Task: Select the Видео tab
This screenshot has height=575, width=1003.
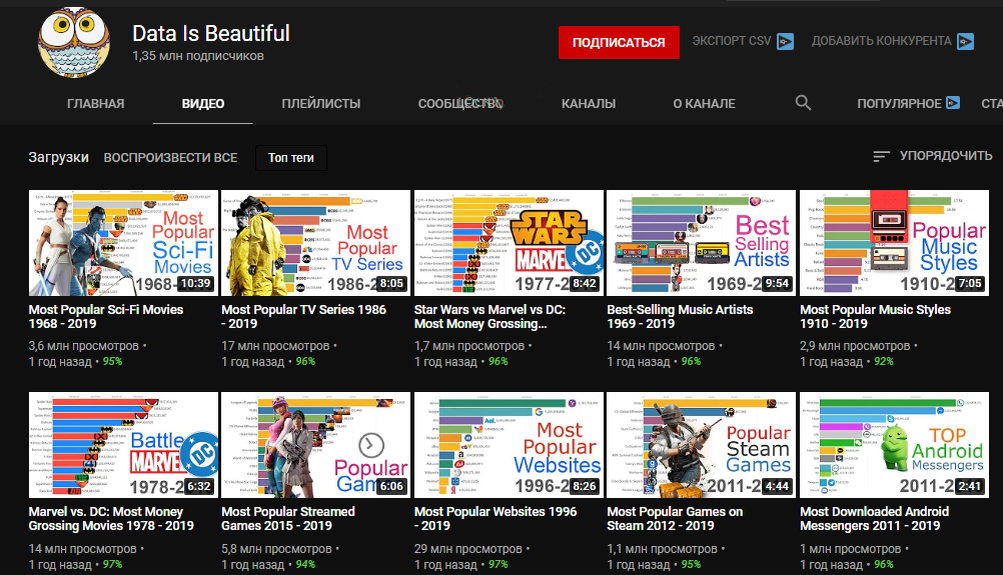Action: click(x=203, y=104)
